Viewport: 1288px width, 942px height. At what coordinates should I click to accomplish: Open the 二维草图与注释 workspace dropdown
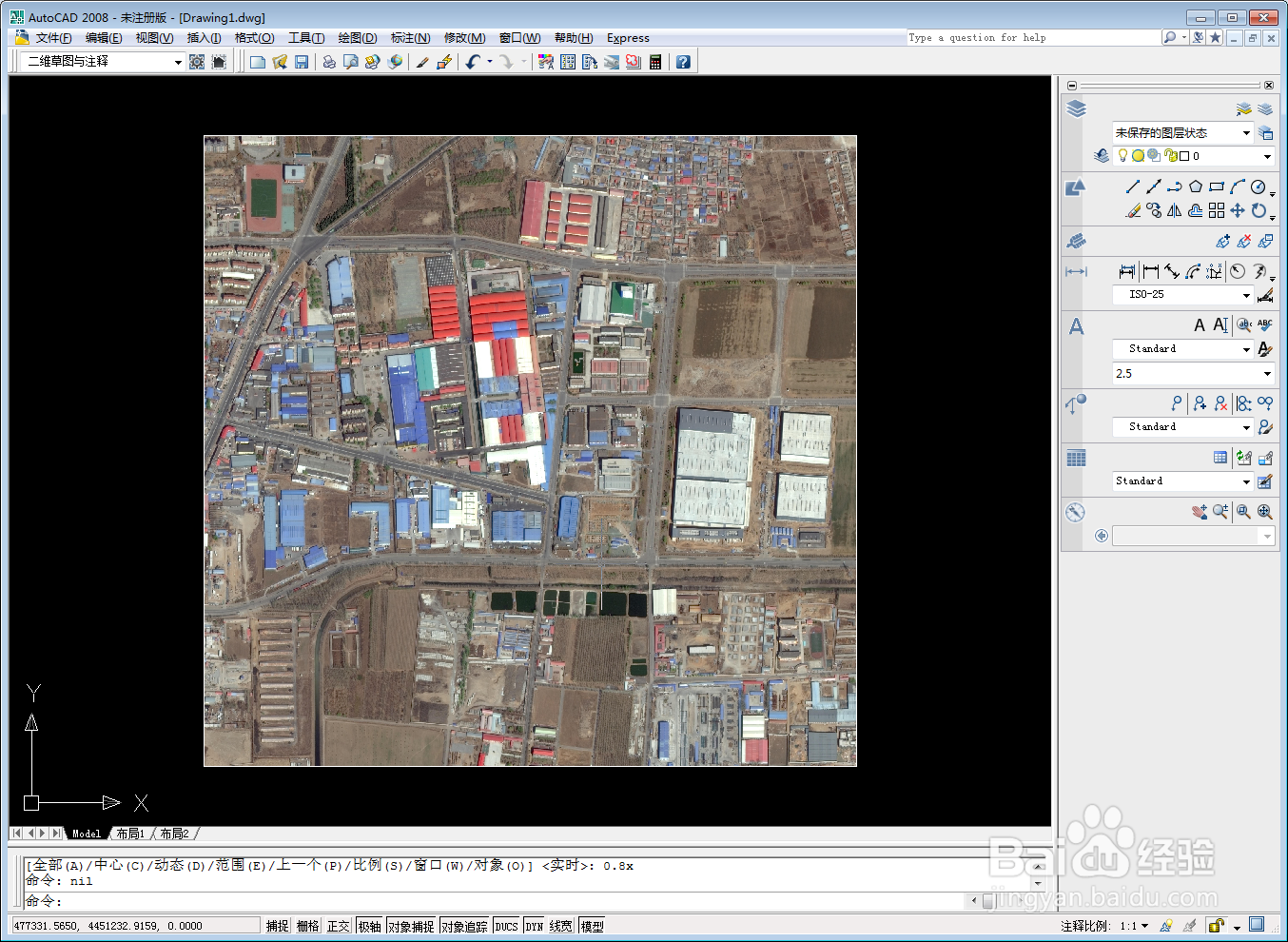[x=102, y=61]
